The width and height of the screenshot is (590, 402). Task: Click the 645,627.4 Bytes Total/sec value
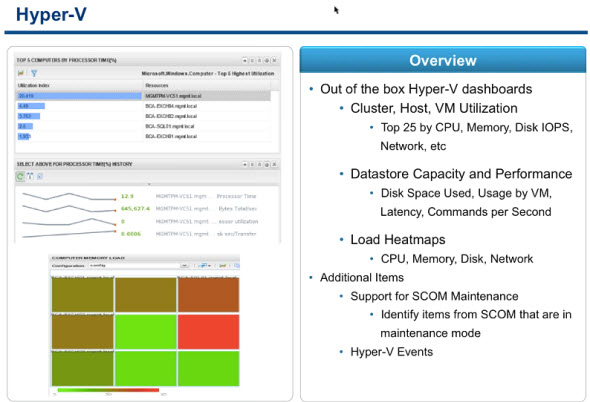tap(135, 209)
